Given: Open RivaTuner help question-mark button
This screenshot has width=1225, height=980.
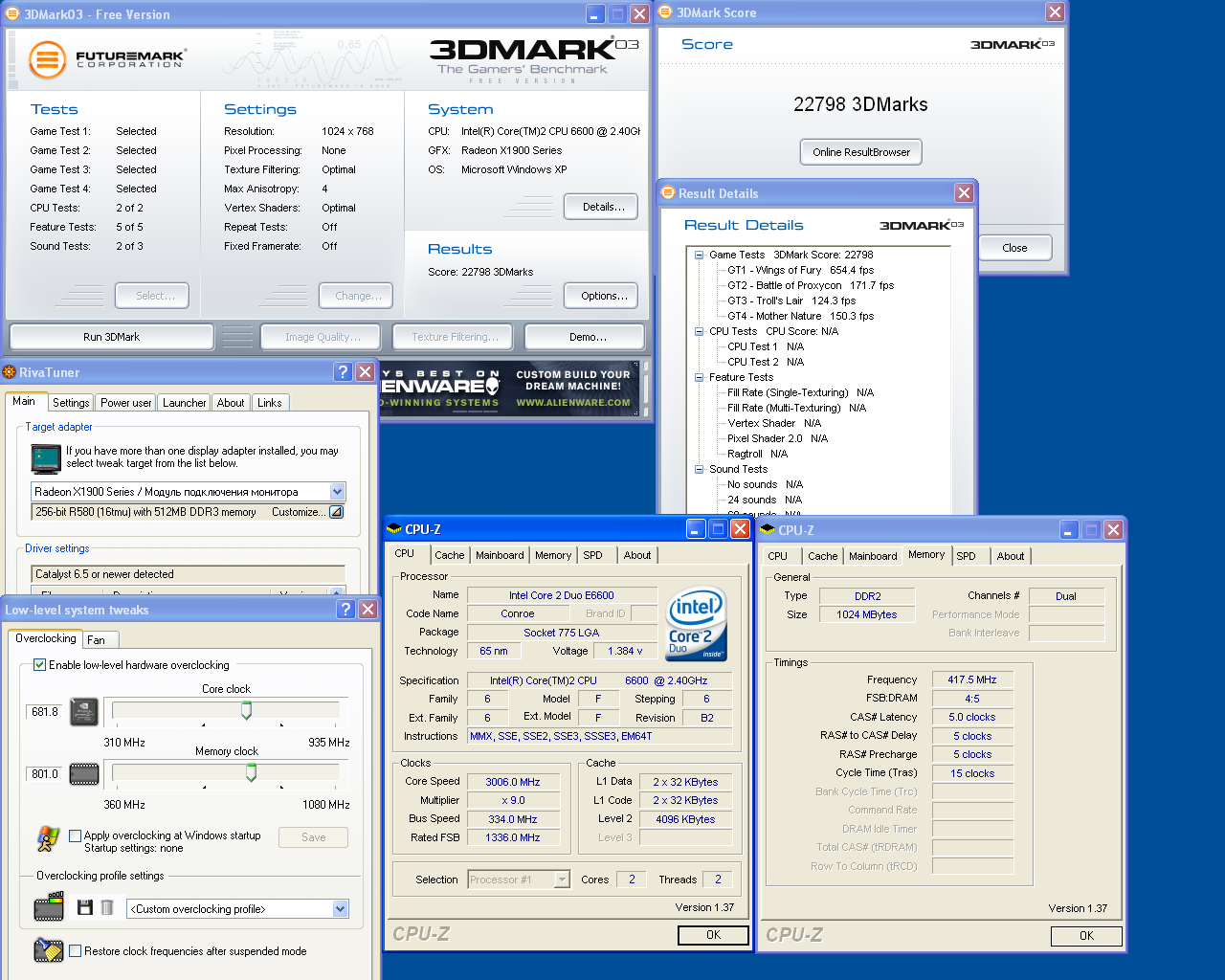Looking at the screenshot, I should pos(344,372).
